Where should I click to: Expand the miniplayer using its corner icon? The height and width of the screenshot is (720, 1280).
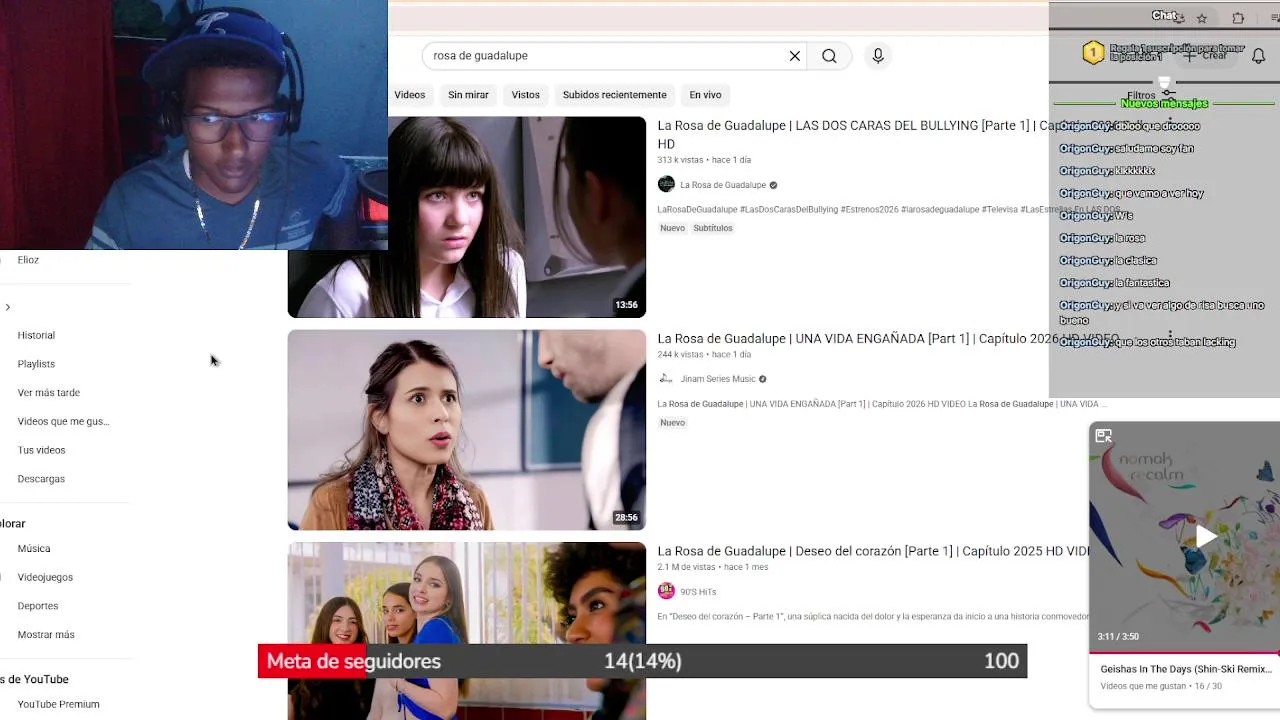coord(1104,436)
